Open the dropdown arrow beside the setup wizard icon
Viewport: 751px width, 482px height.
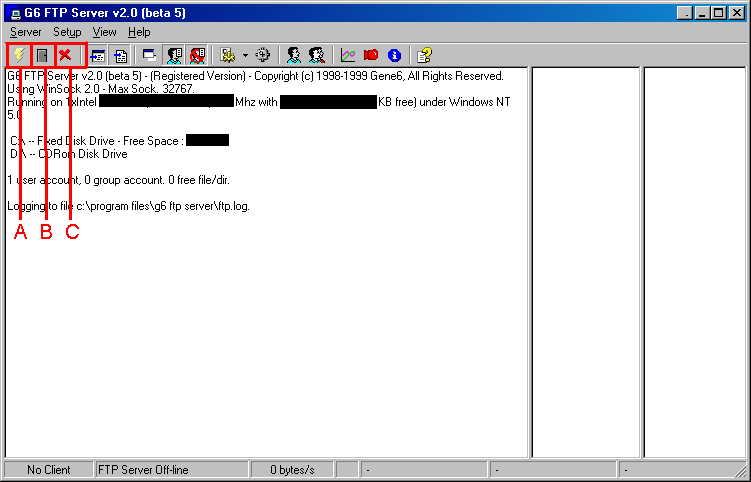[245, 56]
